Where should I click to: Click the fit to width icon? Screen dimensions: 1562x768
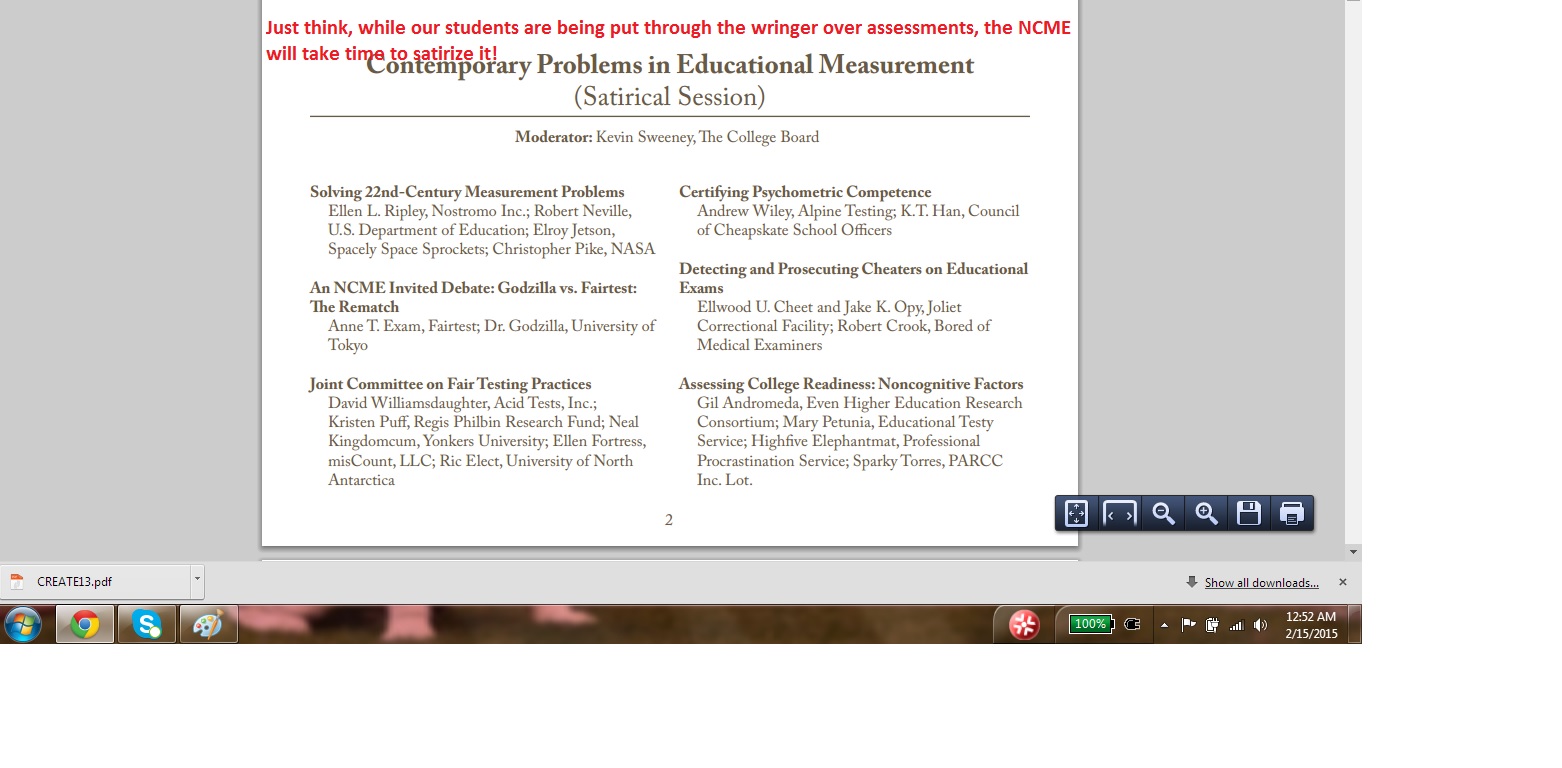[x=1119, y=514]
